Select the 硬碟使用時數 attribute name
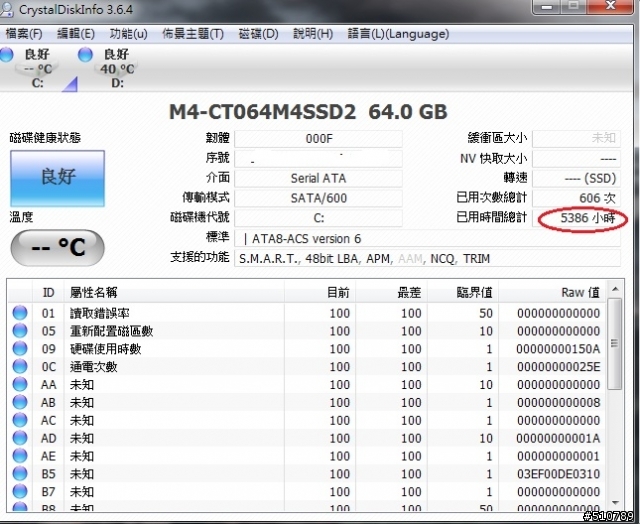 pyautogui.click(x=105, y=349)
